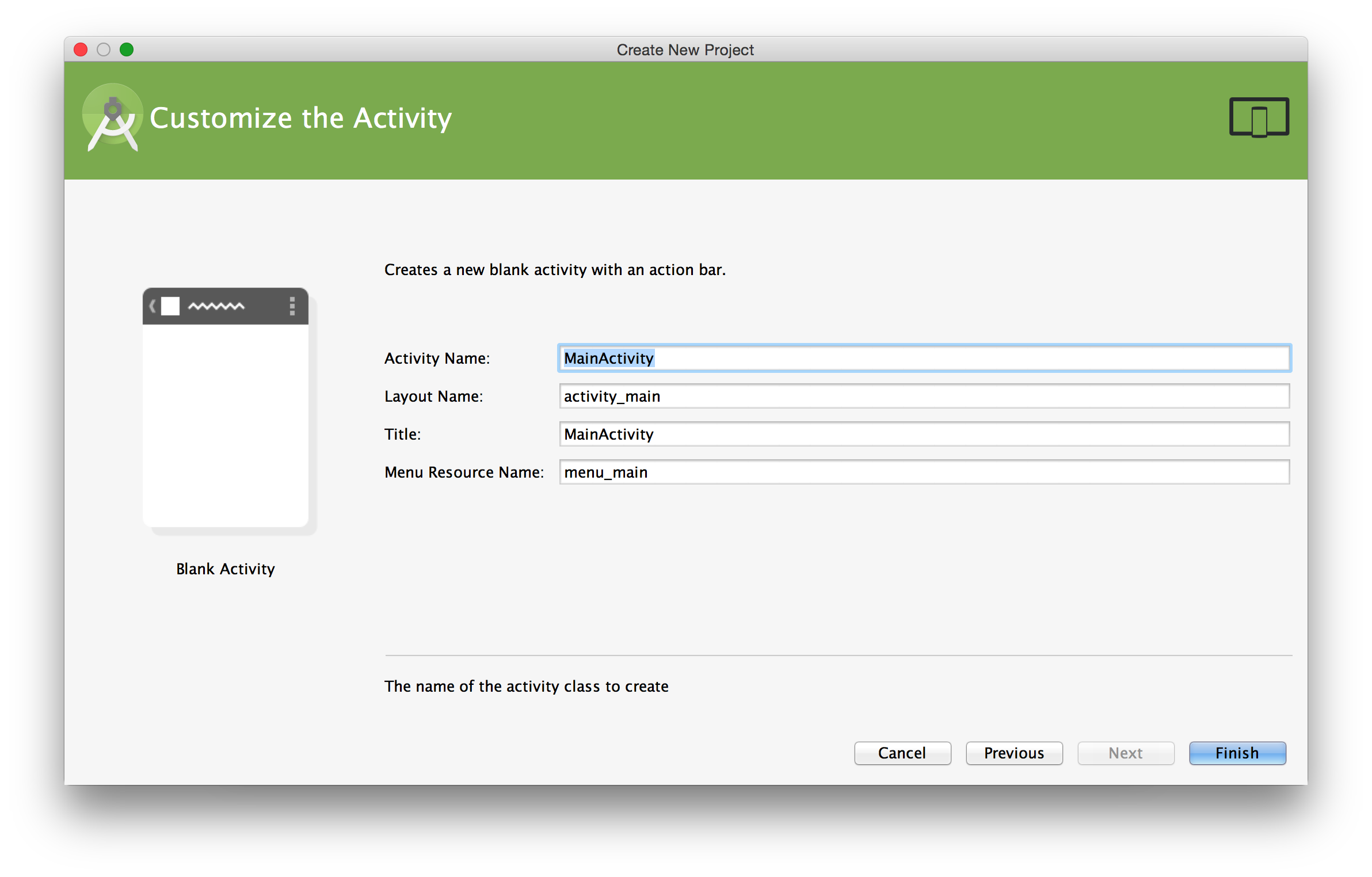The image size is (1372, 877).
Task: Click the Previous button
Action: [x=1012, y=753]
